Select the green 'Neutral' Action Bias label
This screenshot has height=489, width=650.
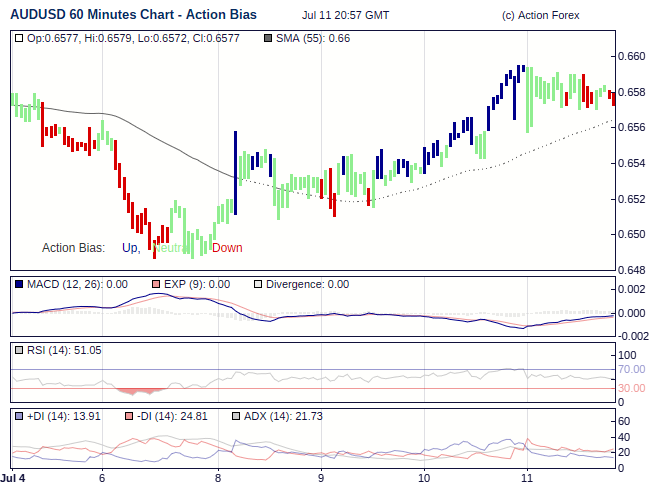coord(172,248)
